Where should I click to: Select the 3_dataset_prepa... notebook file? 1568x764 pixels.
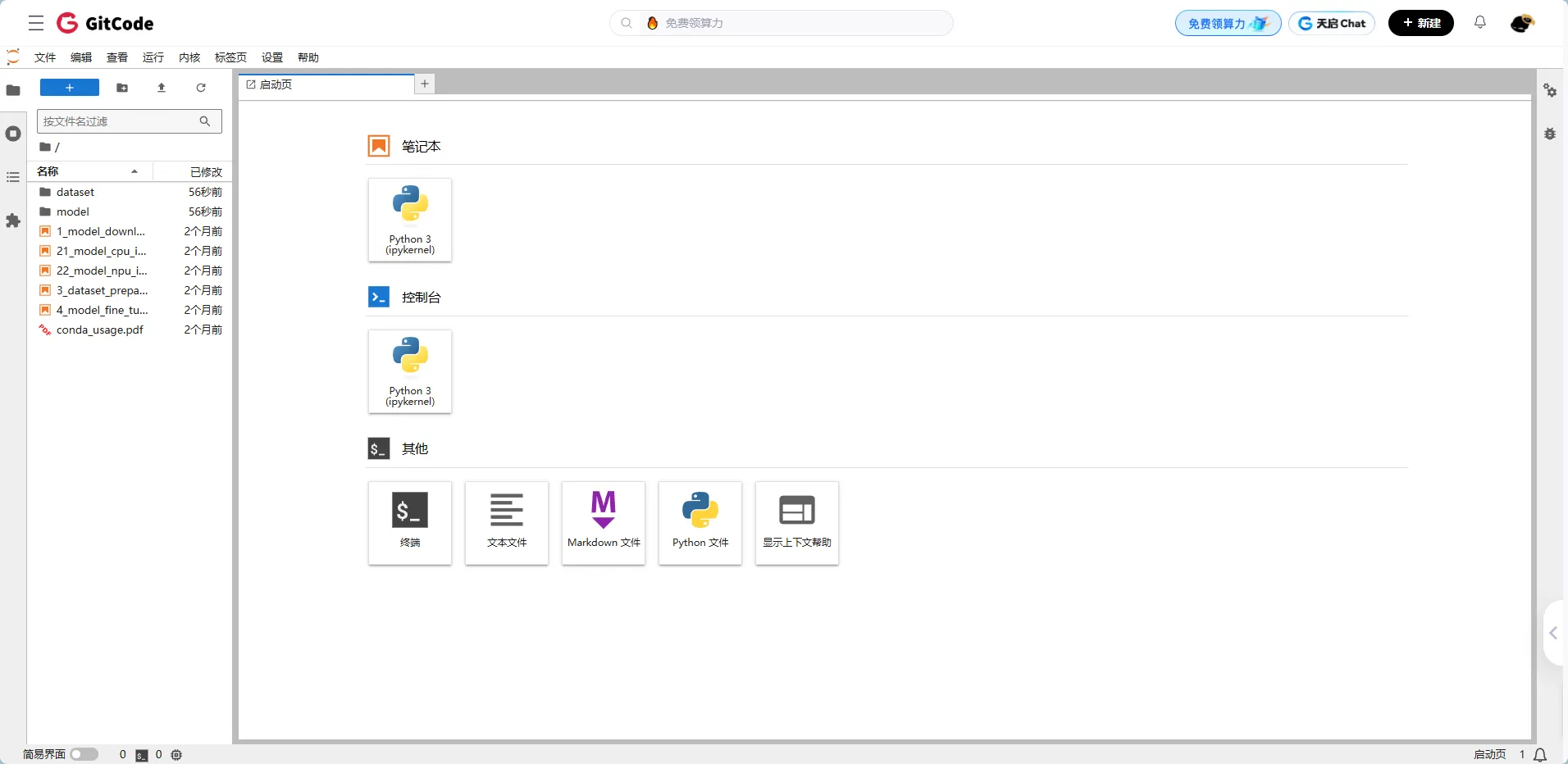click(130, 290)
